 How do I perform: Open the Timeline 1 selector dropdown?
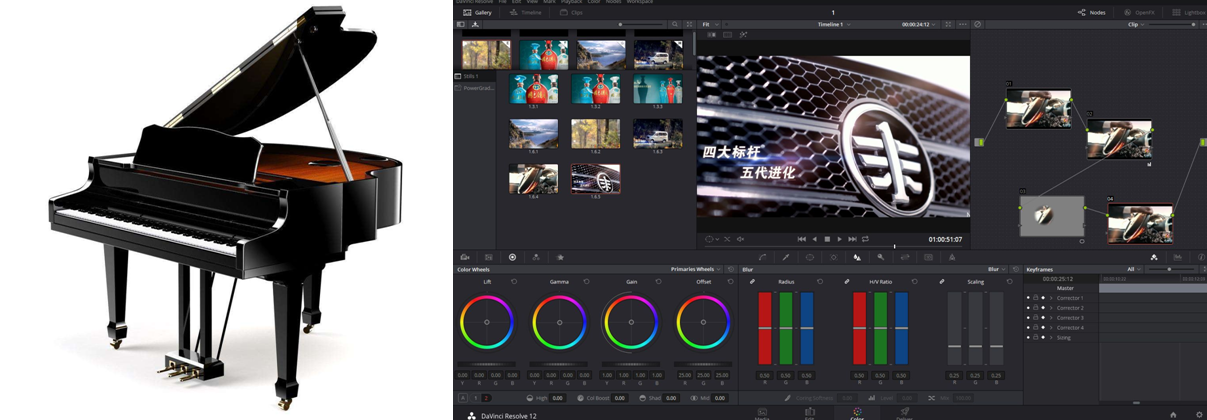834,24
